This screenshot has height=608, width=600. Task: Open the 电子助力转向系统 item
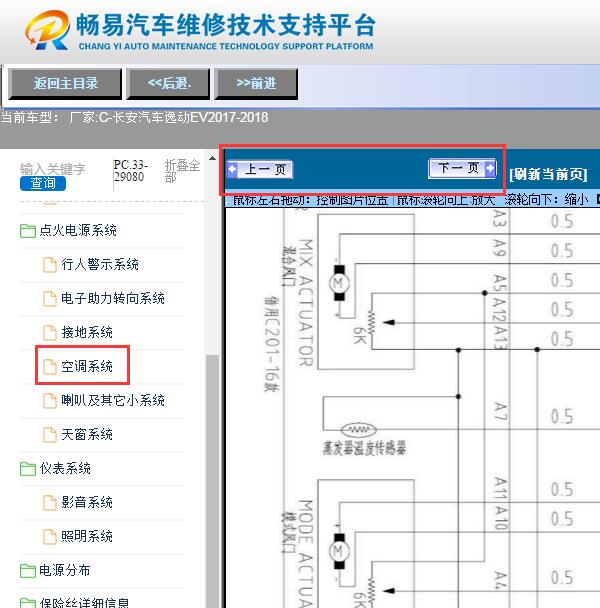point(113,298)
